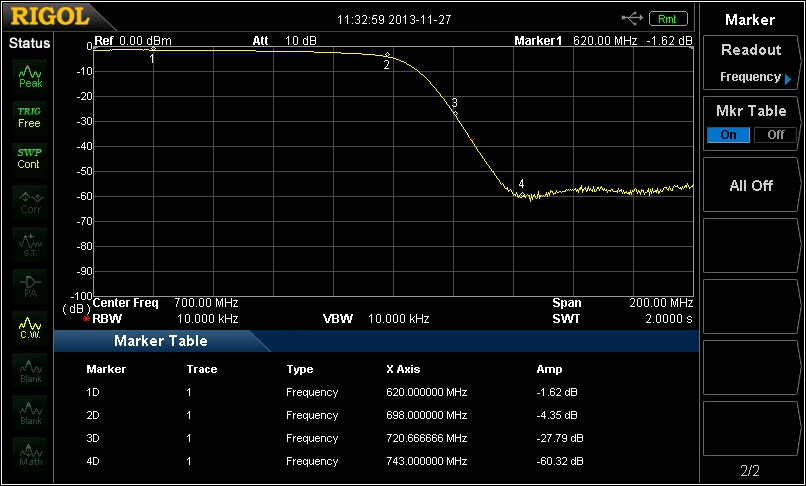The height and width of the screenshot is (486, 806).
Task: Select the C.W. trace icon
Action: pos(30,327)
